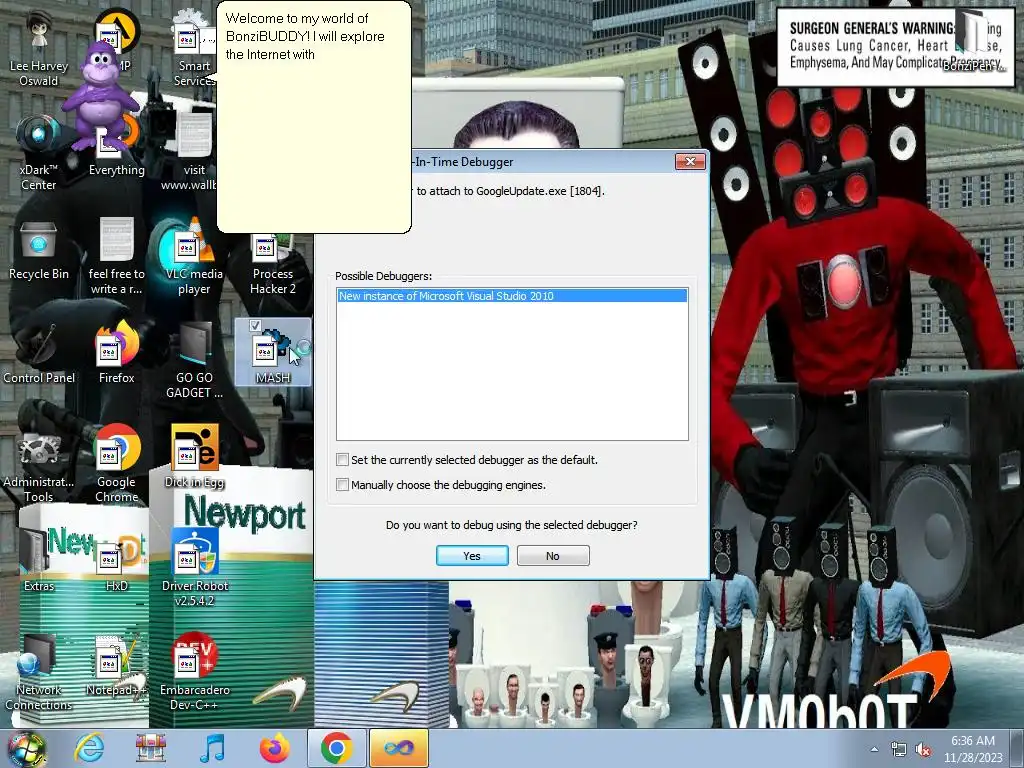Image resolution: width=1024 pixels, height=768 pixels.
Task: Enable 'Set the currently selected debugger as the default'
Action: tap(342, 460)
